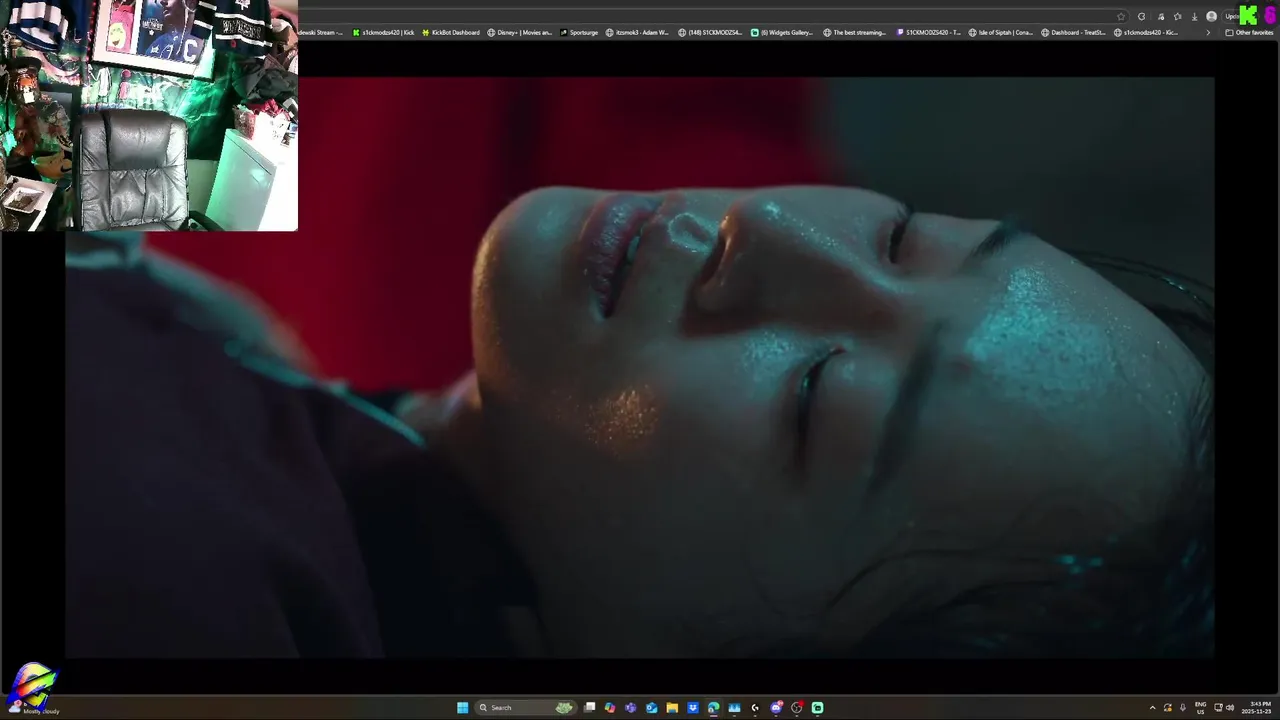Image resolution: width=1280 pixels, height=720 pixels.
Task: Open The best streaming bookmark
Action: tap(855, 32)
